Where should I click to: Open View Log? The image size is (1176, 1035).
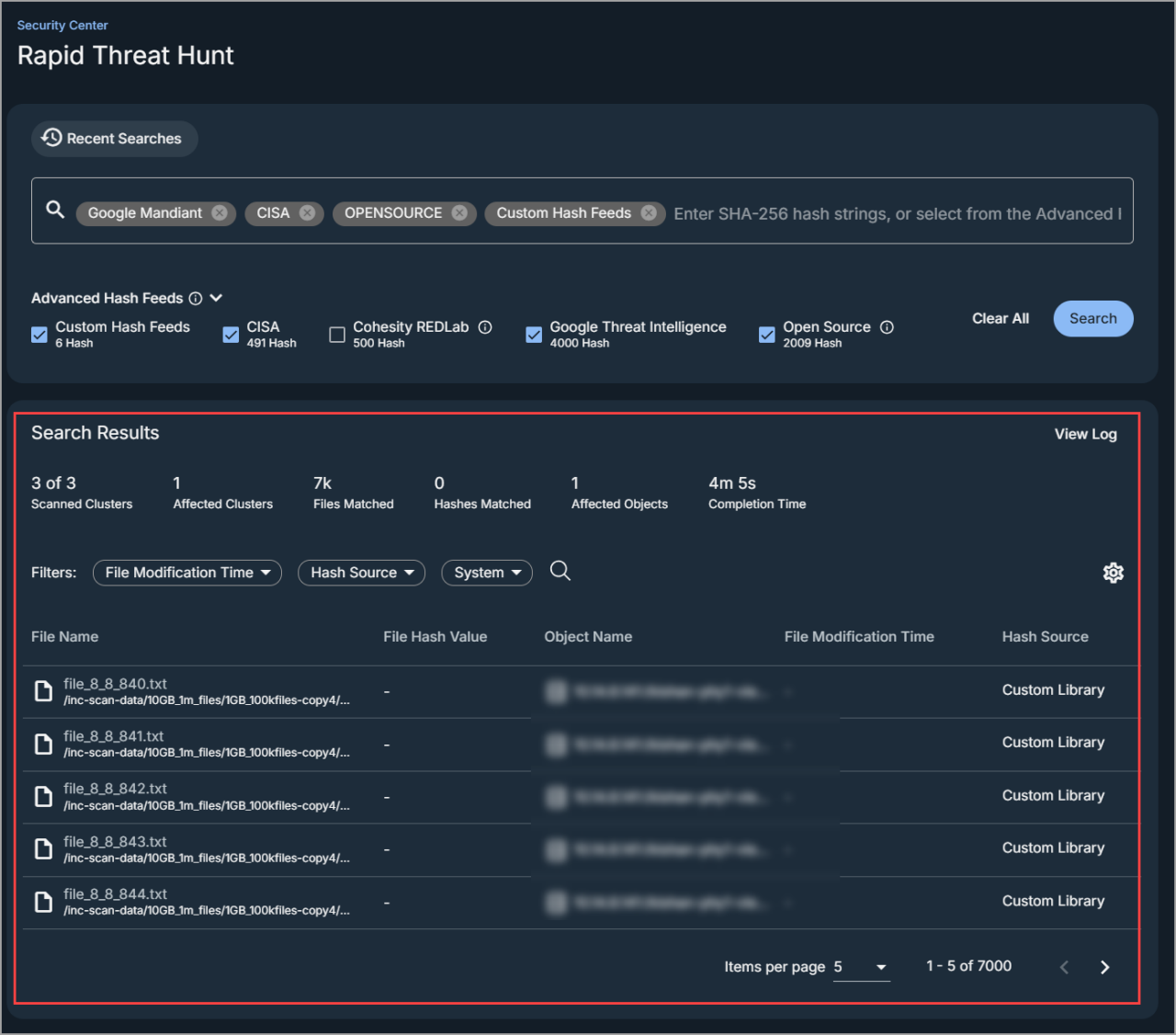(1085, 434)
